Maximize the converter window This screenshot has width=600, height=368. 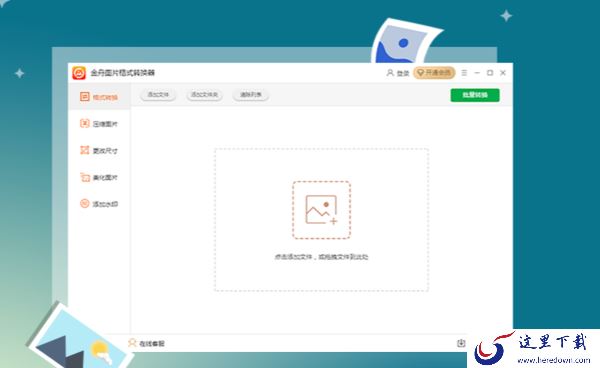pos(490,73)
